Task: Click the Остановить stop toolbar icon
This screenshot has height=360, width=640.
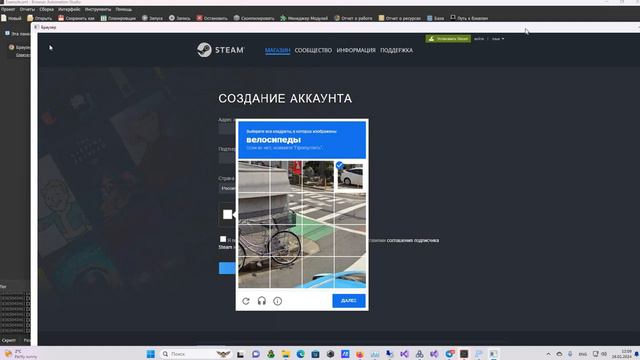Action: point(212,18)
